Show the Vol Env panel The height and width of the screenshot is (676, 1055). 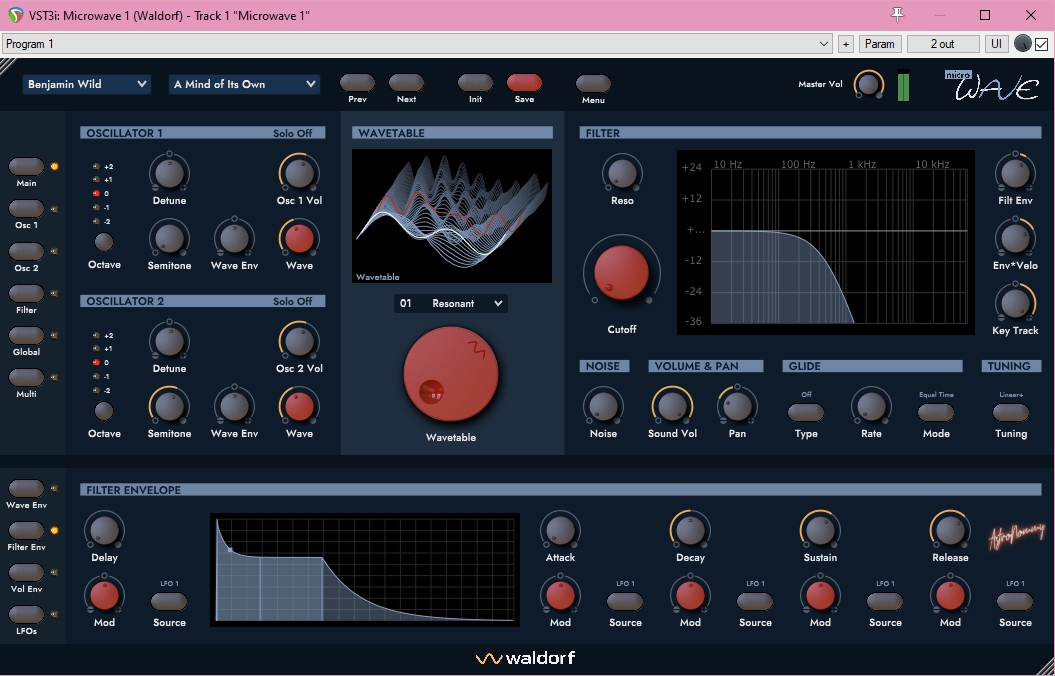[x=26, y=572]
